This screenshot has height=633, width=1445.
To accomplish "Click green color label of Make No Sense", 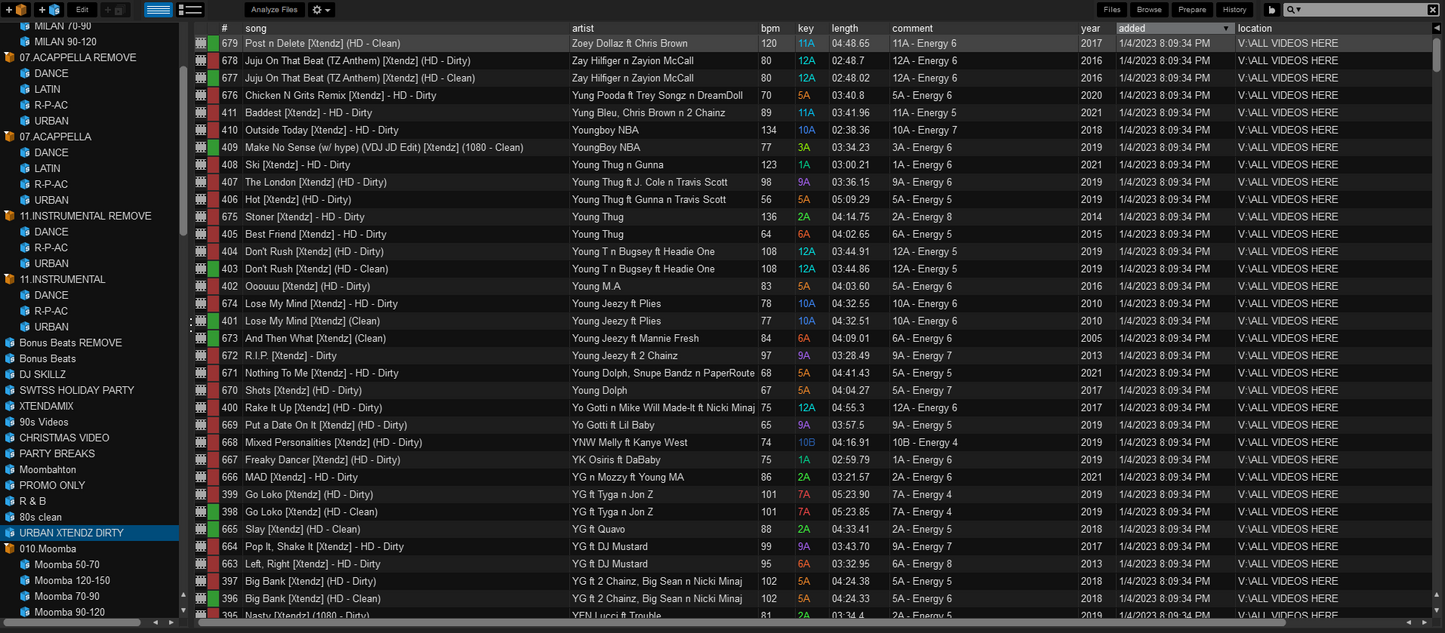I will tap(213, 148).
